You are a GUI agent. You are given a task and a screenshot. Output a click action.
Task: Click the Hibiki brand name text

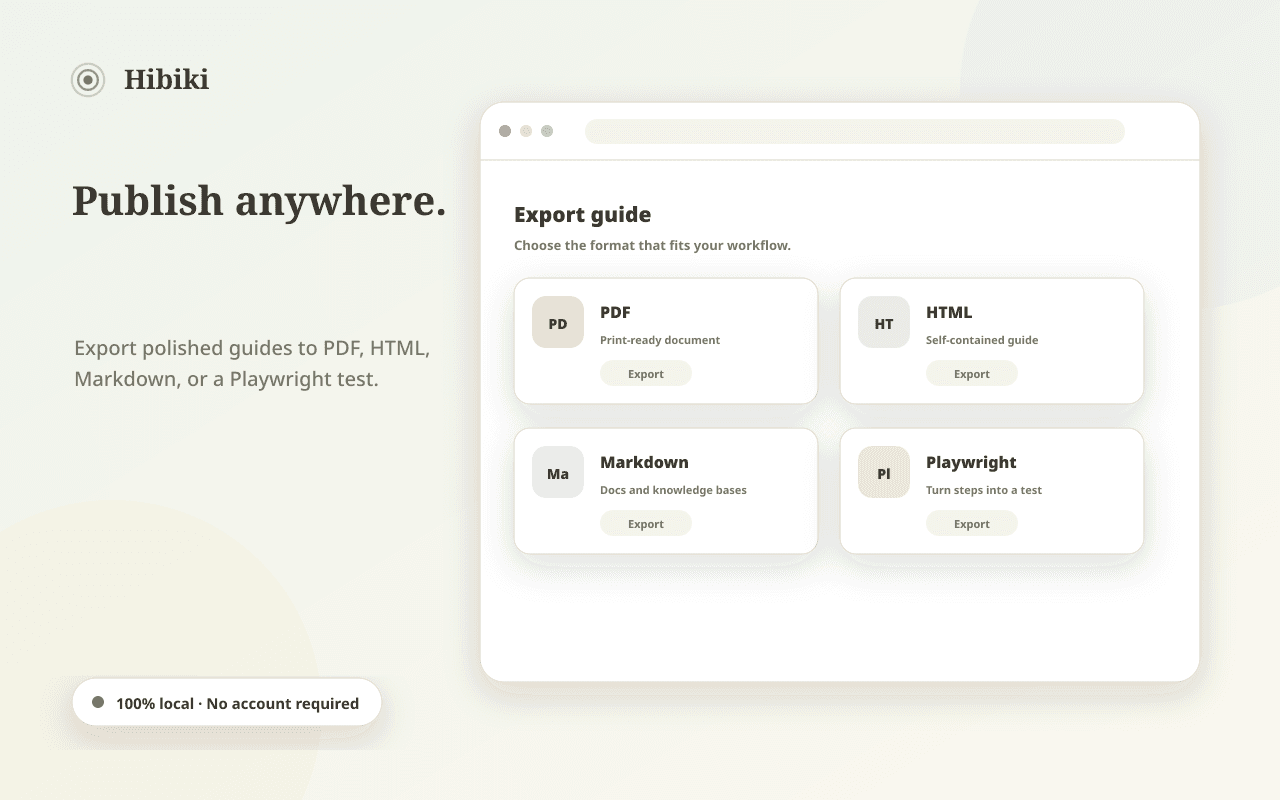coord(166,79)
